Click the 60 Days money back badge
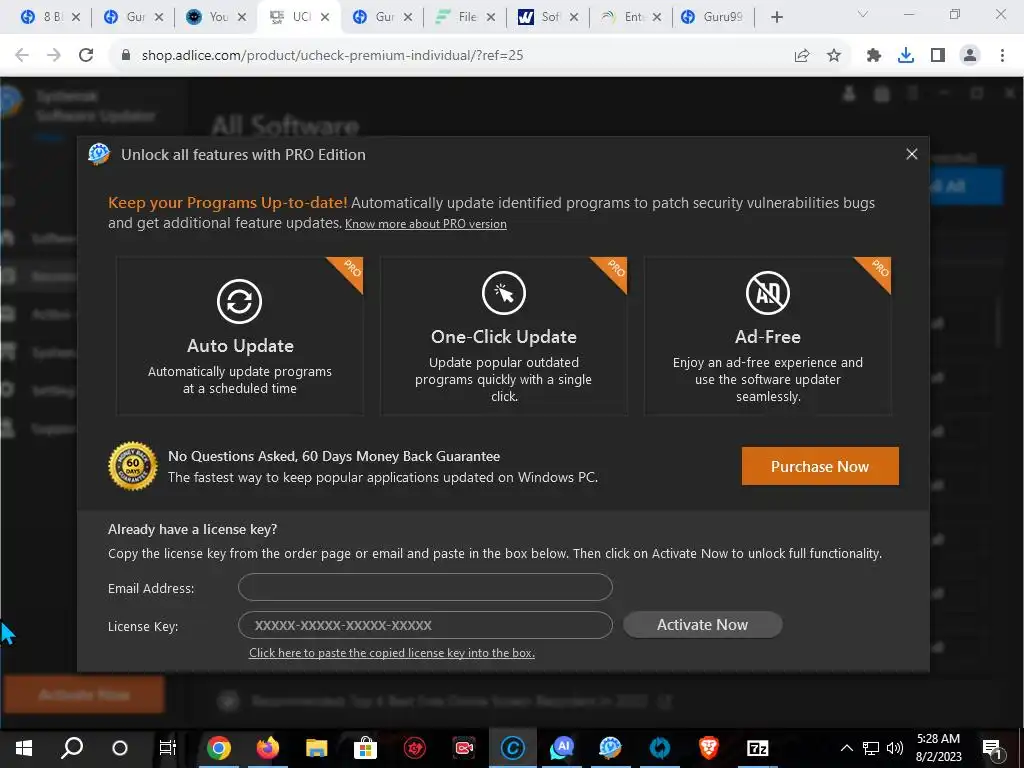1024x768 pixels. click(133, 466)
